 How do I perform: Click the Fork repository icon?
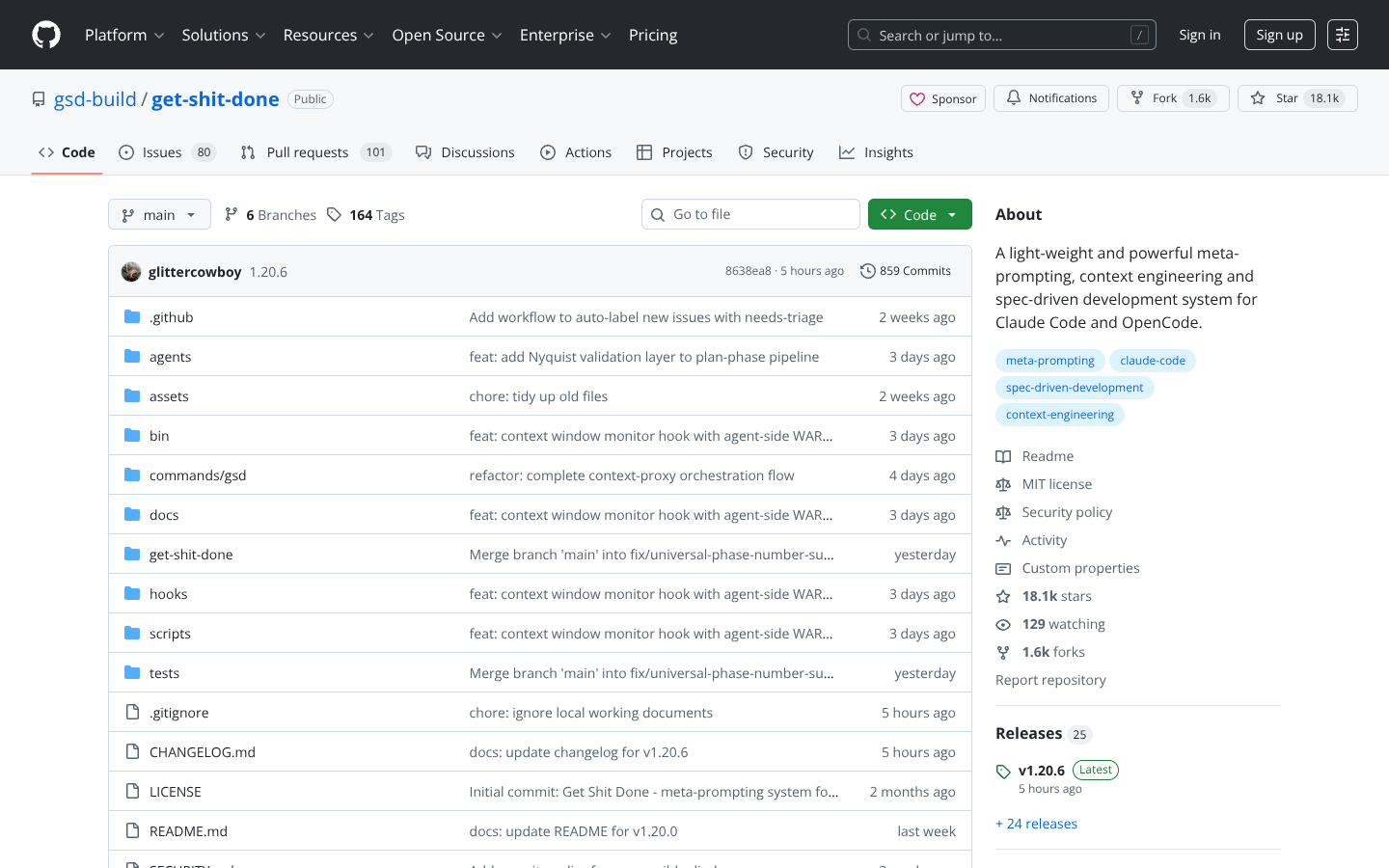pyautogui.click(x=1137, y=98)
